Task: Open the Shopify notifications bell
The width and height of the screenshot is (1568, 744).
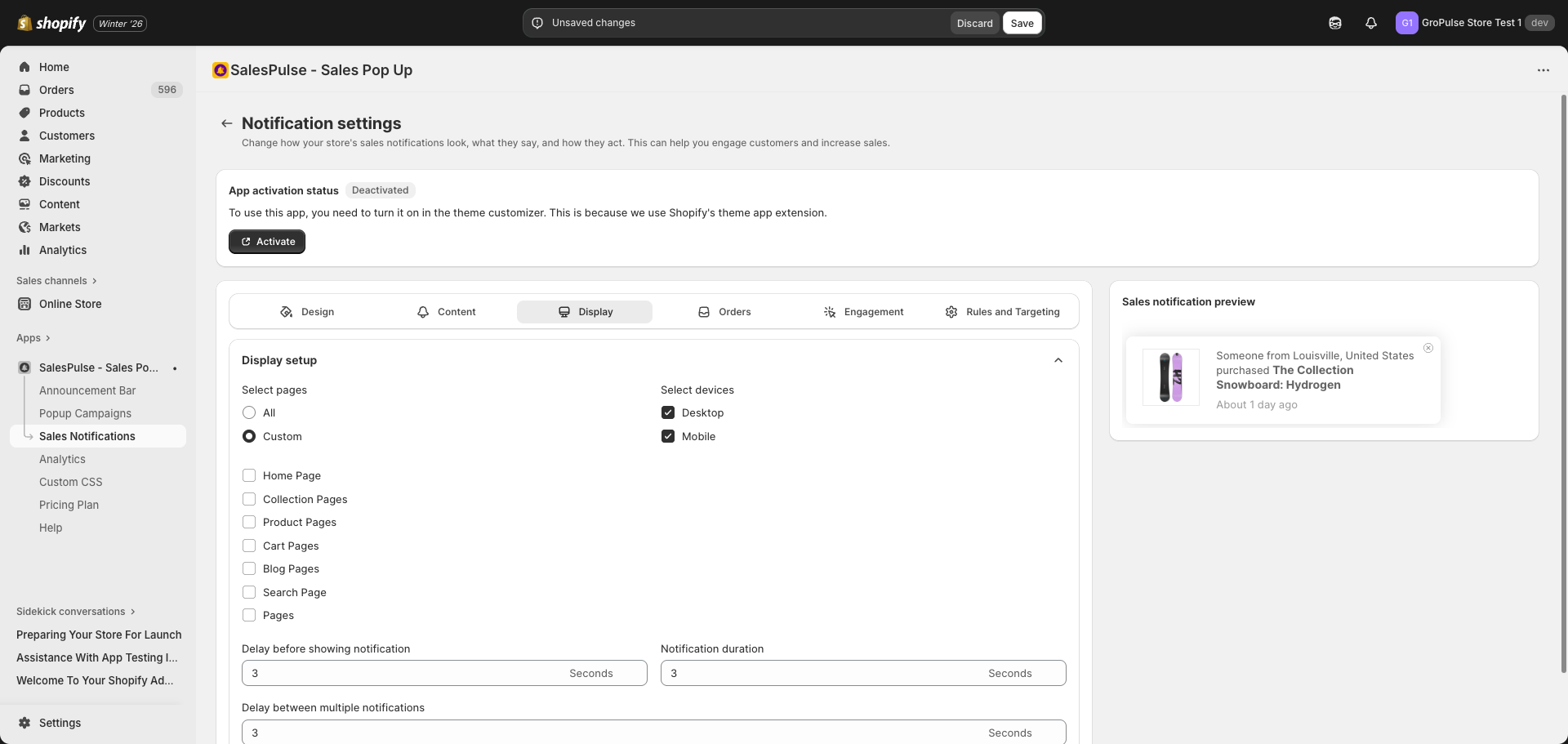Action: pos(1370,23)
